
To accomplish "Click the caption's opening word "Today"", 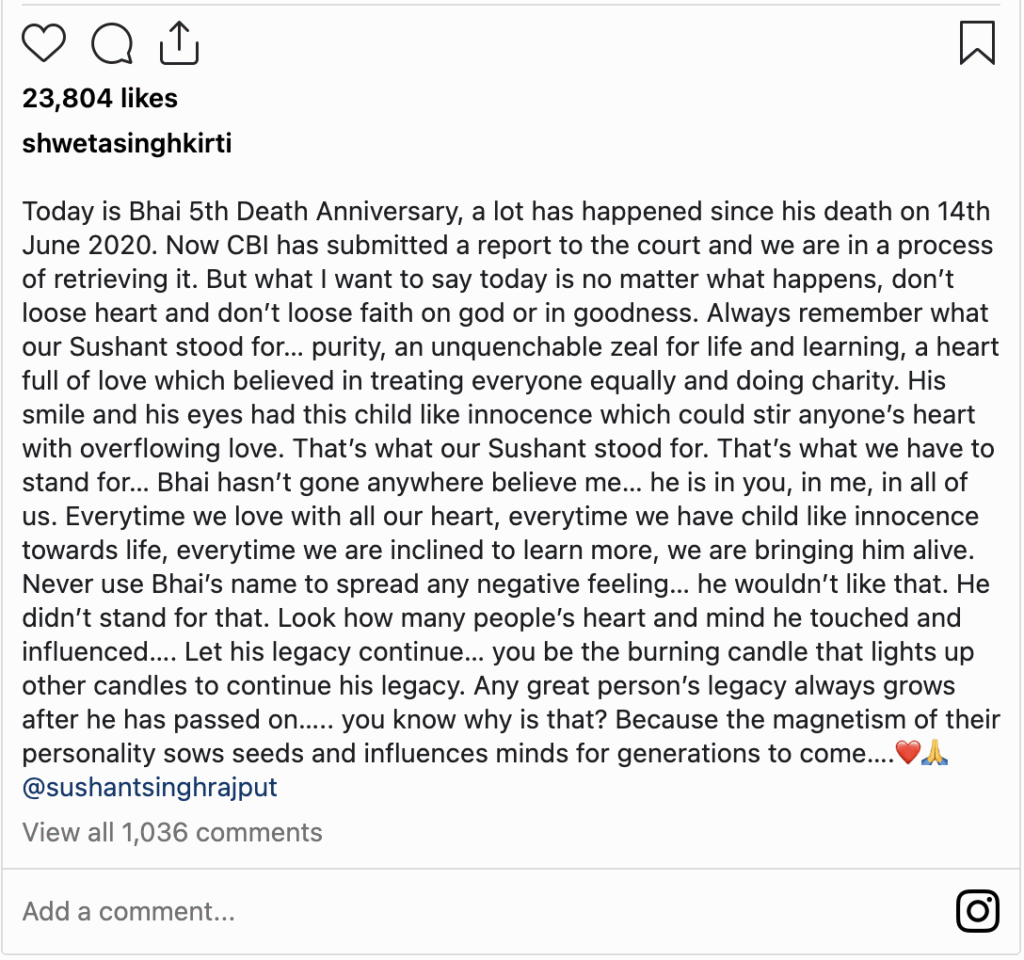I will (x=58, y=212).
